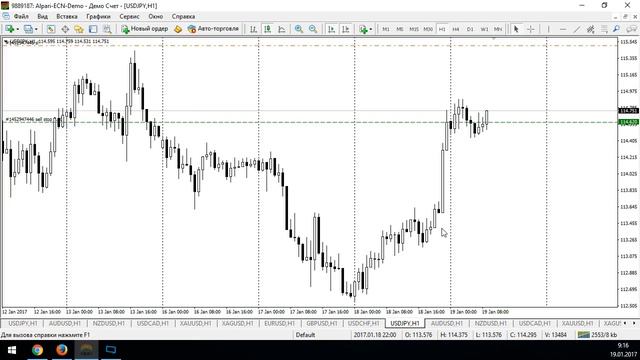Click the 114.751 current price label
This screenshot has height=360, width=640.
(x=629, y=111)
